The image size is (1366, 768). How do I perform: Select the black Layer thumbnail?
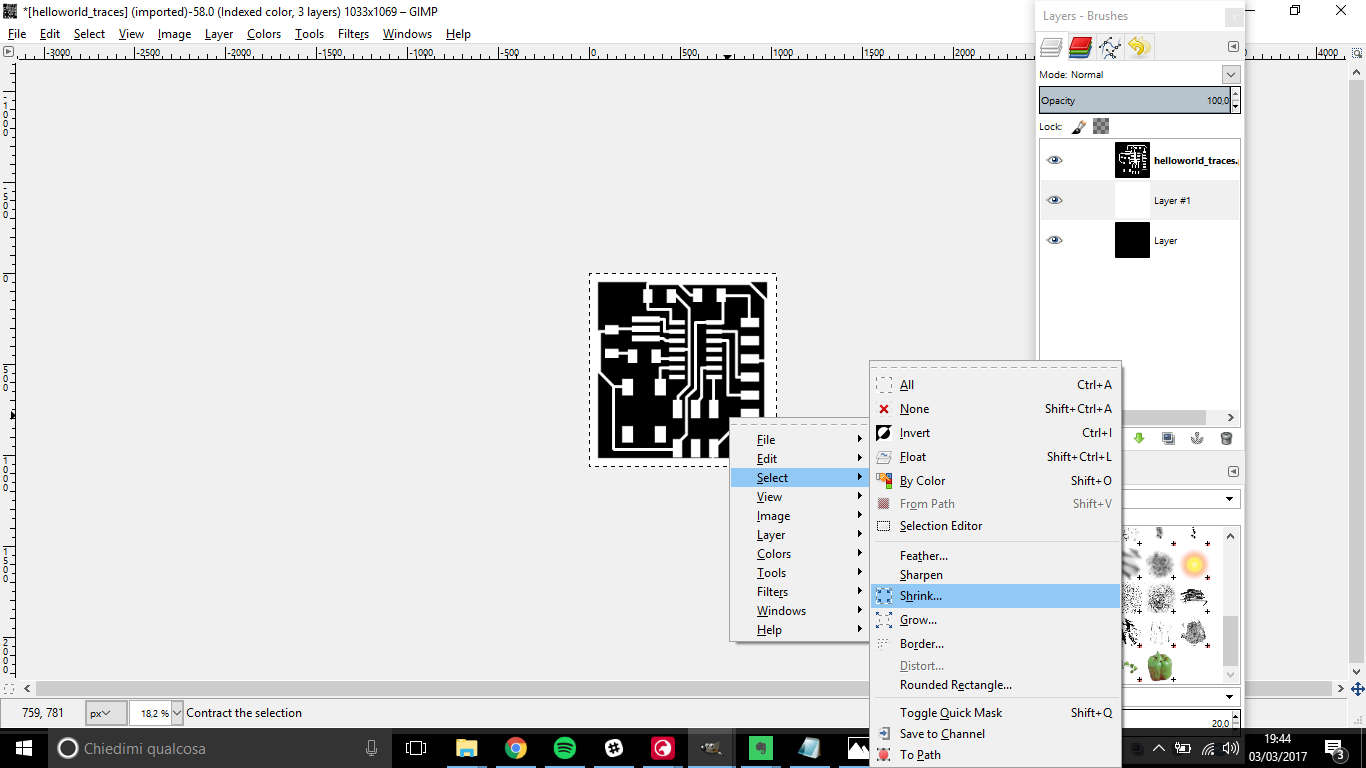pyautogui.click(x=1132, y=240)
